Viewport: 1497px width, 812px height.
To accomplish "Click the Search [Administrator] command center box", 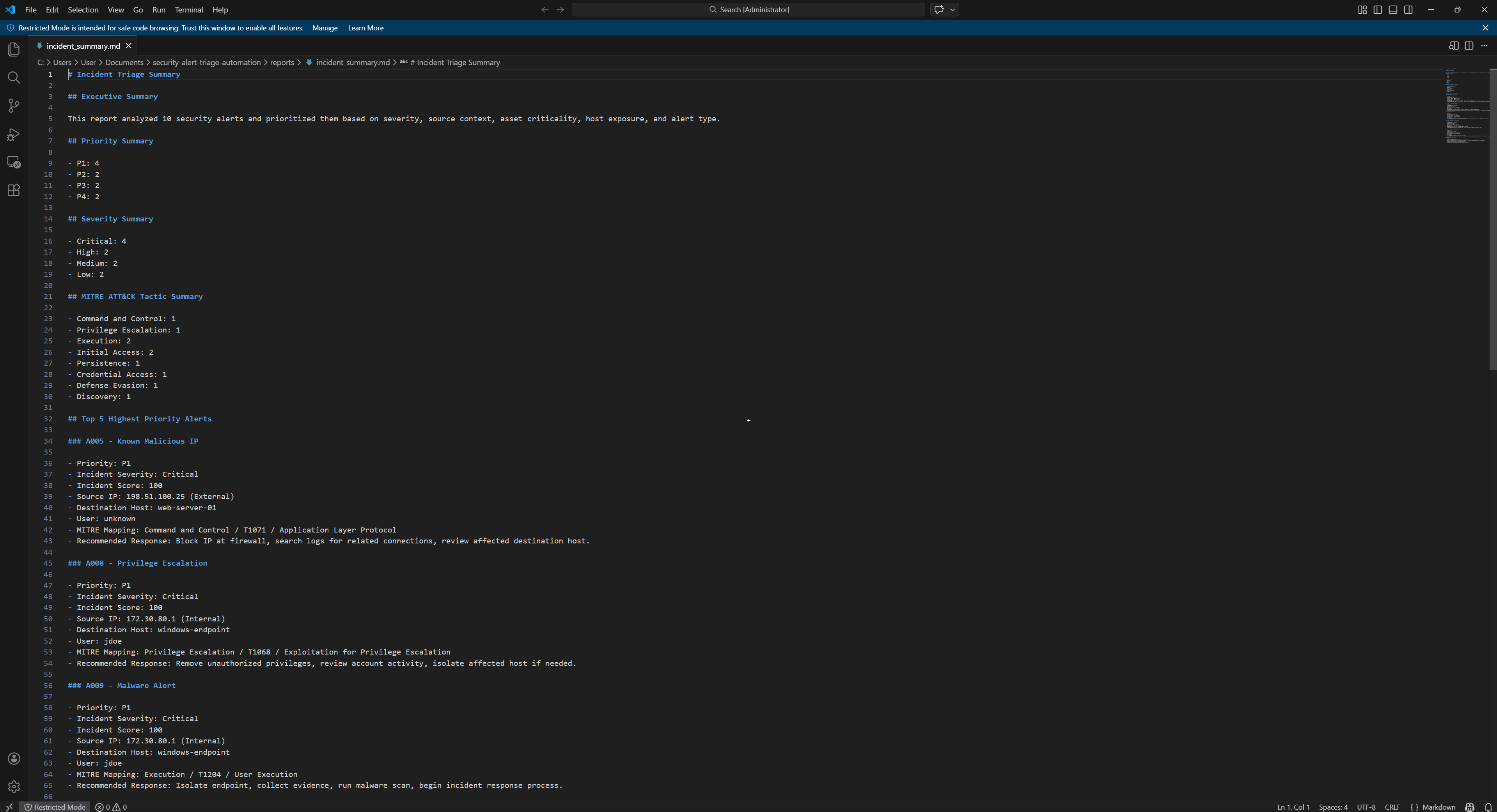I will (748, 9).
